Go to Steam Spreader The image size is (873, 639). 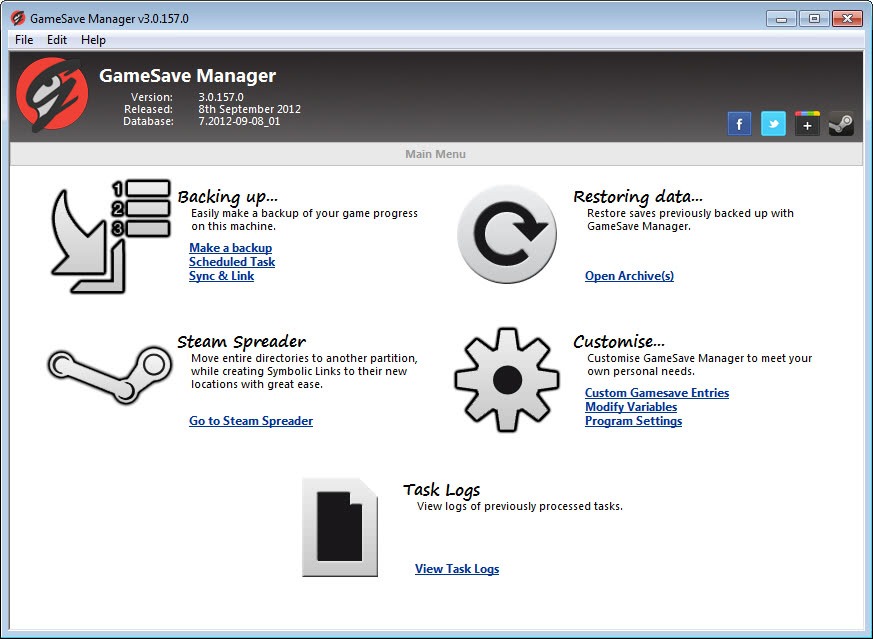point(251,421)
